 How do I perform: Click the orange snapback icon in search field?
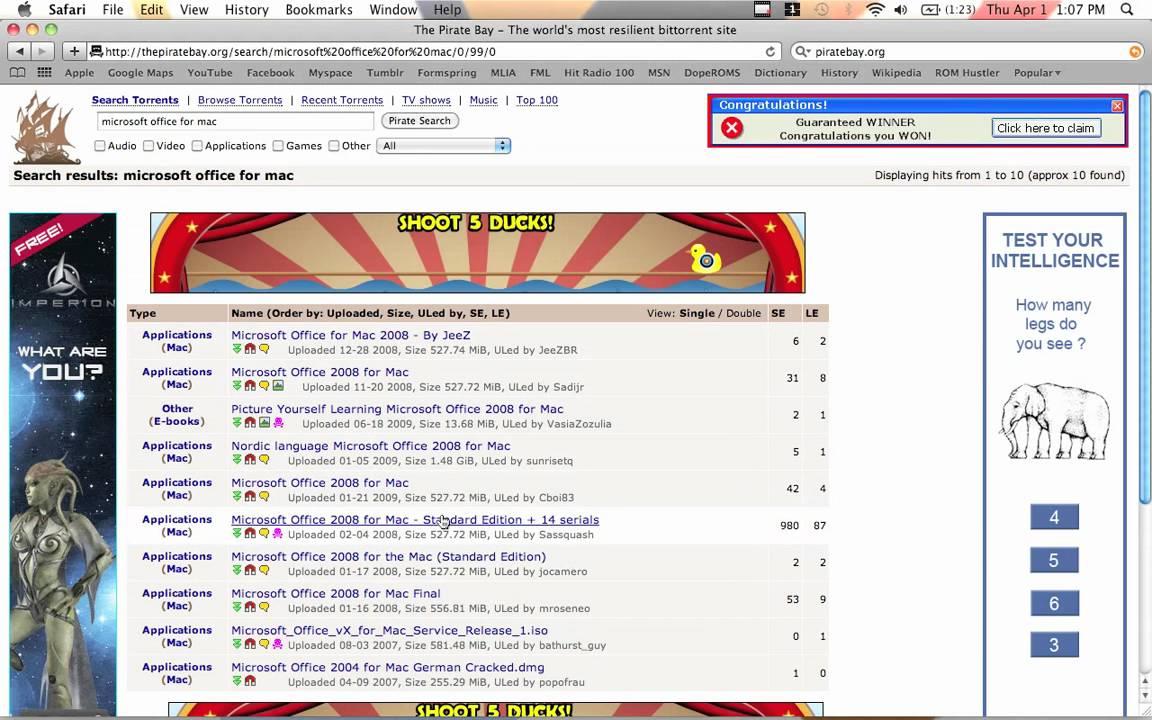click(1135, 51)
